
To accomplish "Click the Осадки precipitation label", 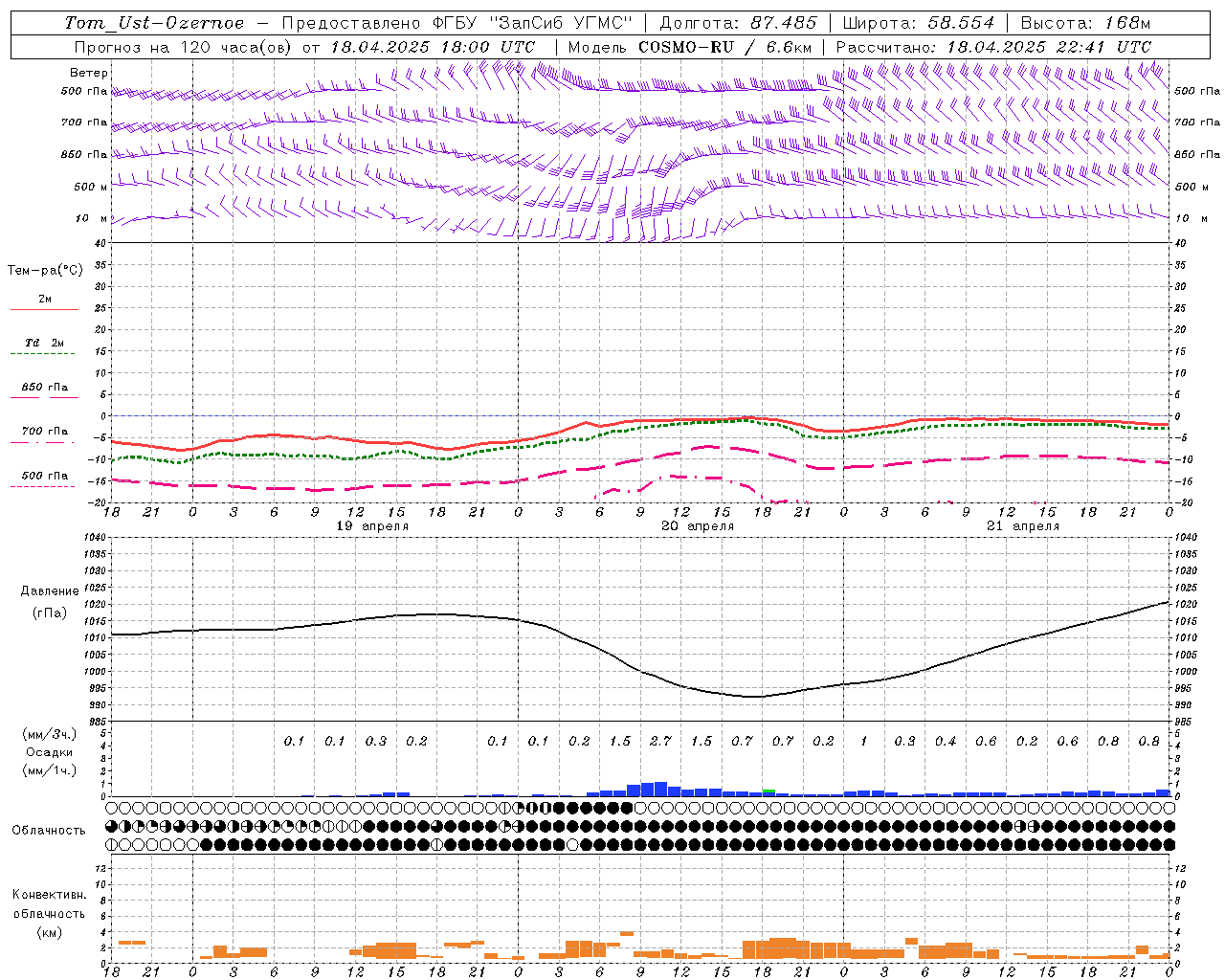I will point(50,752).
